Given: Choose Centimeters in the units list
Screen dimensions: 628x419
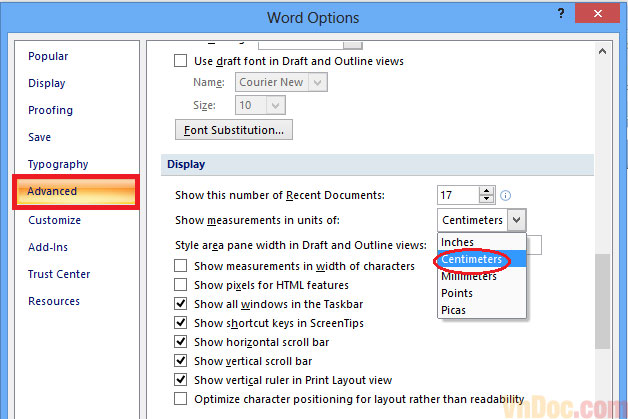Looking at the screenshot, I should 471,260.
